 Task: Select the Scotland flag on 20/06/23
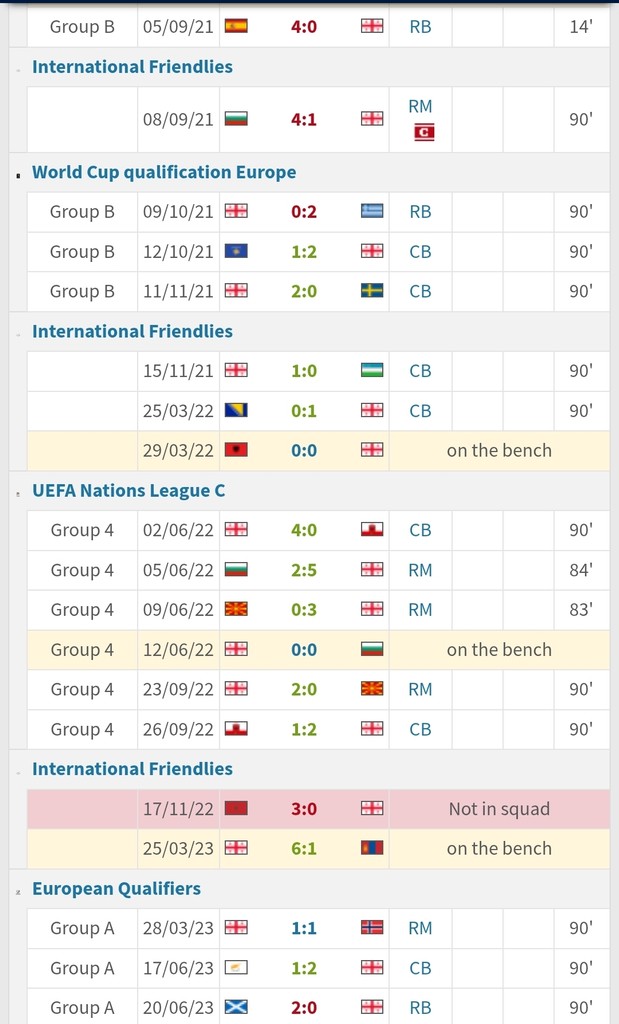point(237,1007)
